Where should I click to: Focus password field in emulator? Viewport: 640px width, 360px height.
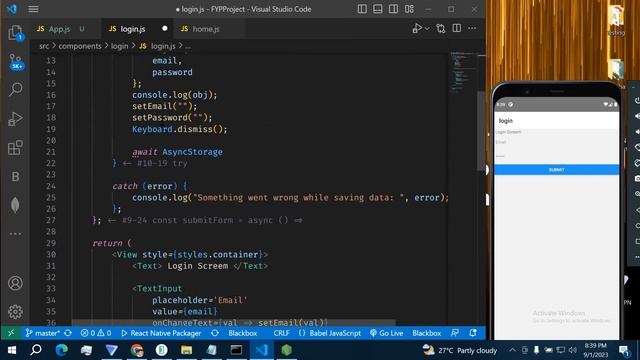556,156
